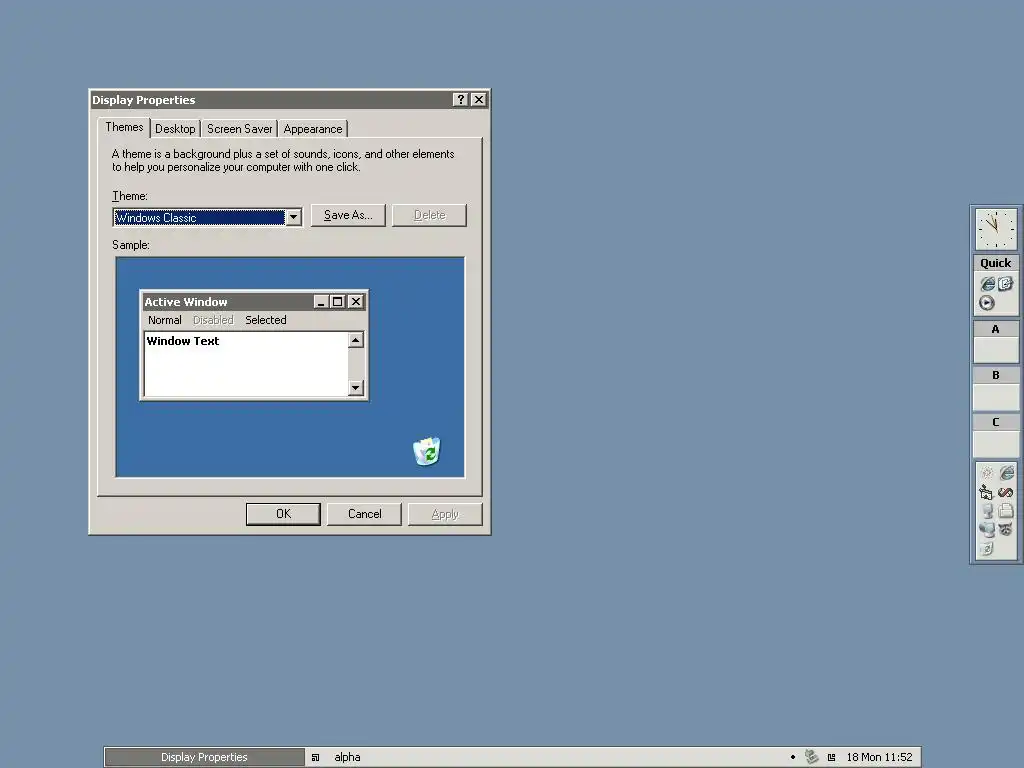Click the green tray icon in the taskbar
1024x768 pixels.
click(x=811, y=756)
